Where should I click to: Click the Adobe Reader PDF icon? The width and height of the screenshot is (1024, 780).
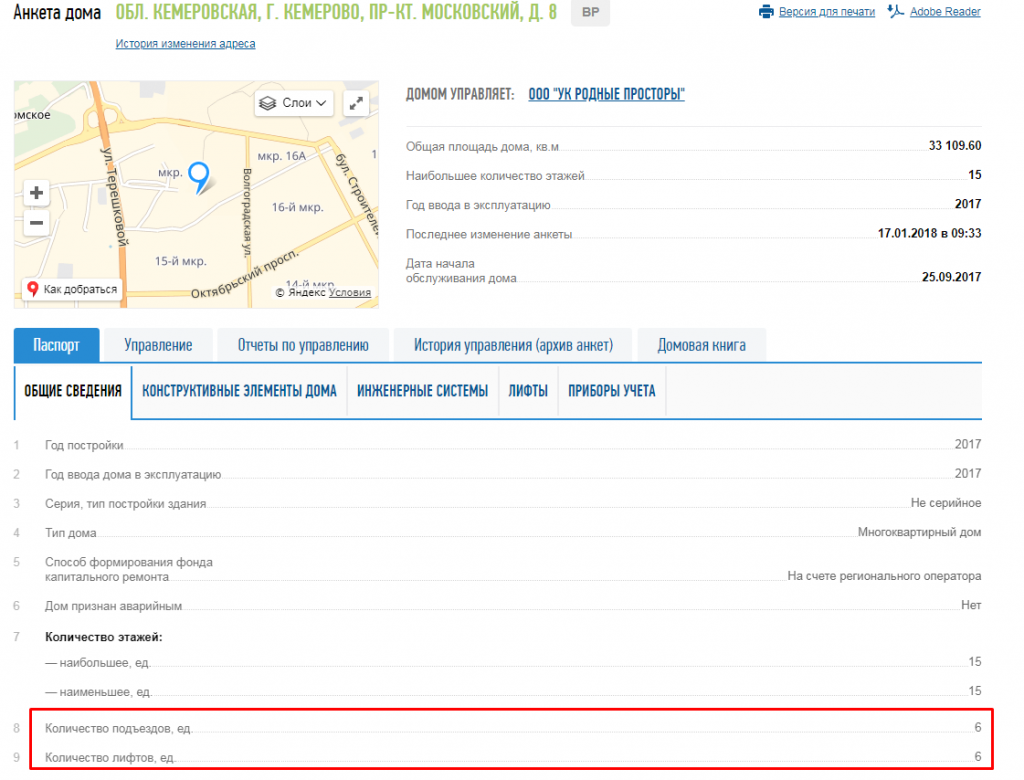point(896,12)
